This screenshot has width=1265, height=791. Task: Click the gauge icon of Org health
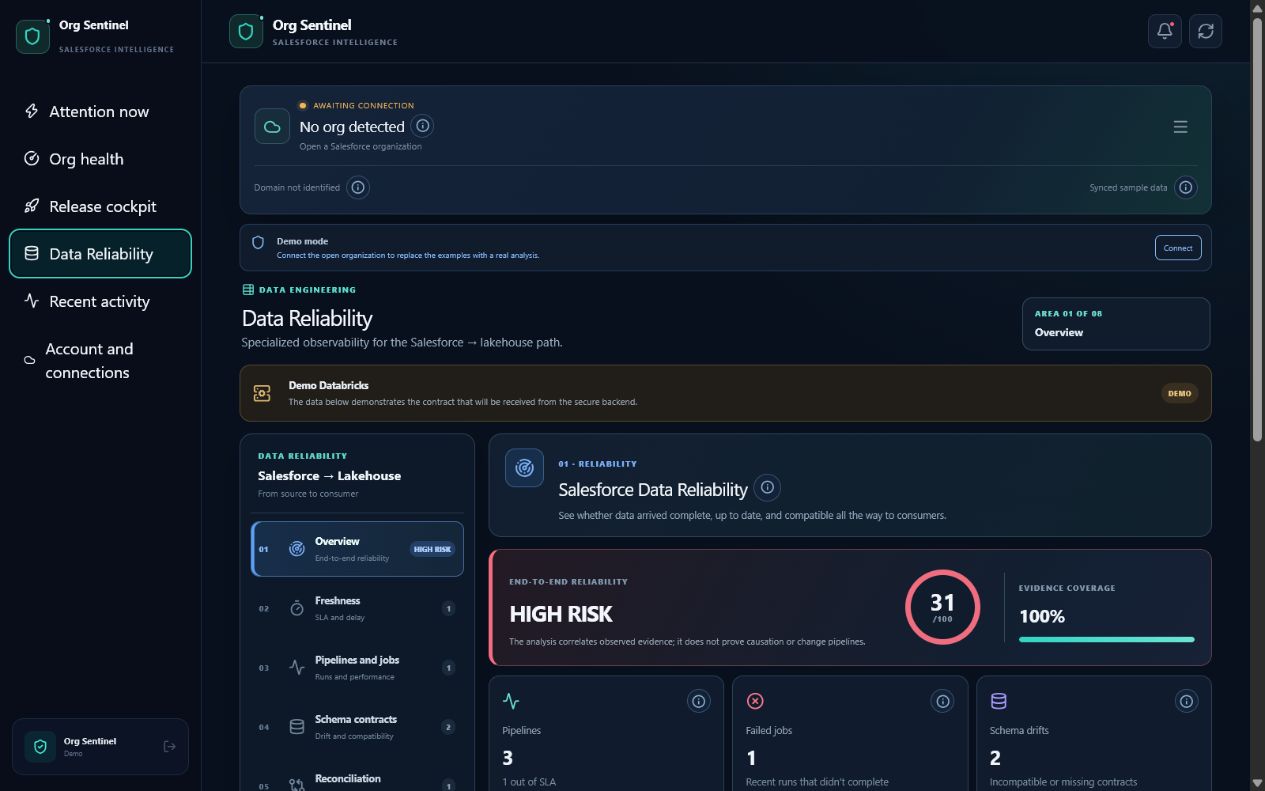[32, 159]
